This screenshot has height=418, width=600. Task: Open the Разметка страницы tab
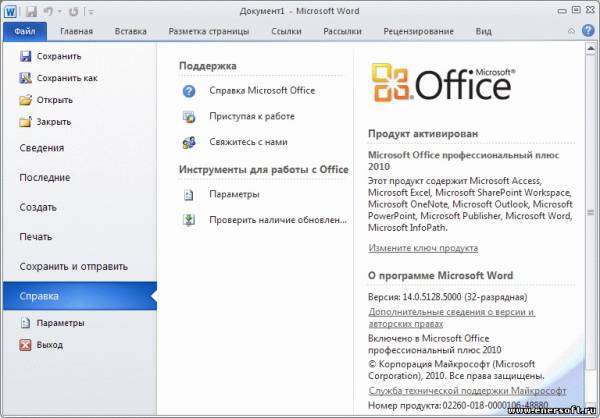click(209, 31)
